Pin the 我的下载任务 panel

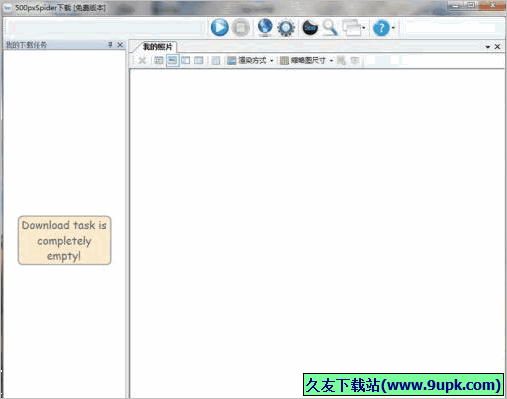(110, 45)
